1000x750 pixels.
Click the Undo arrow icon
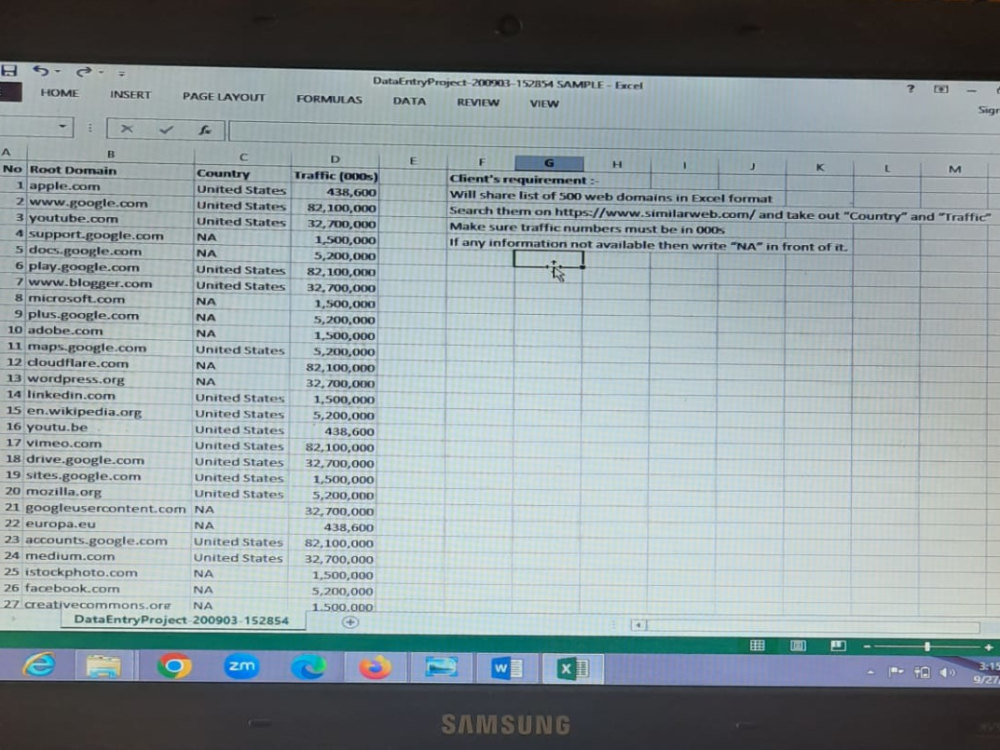click(41, 71)
